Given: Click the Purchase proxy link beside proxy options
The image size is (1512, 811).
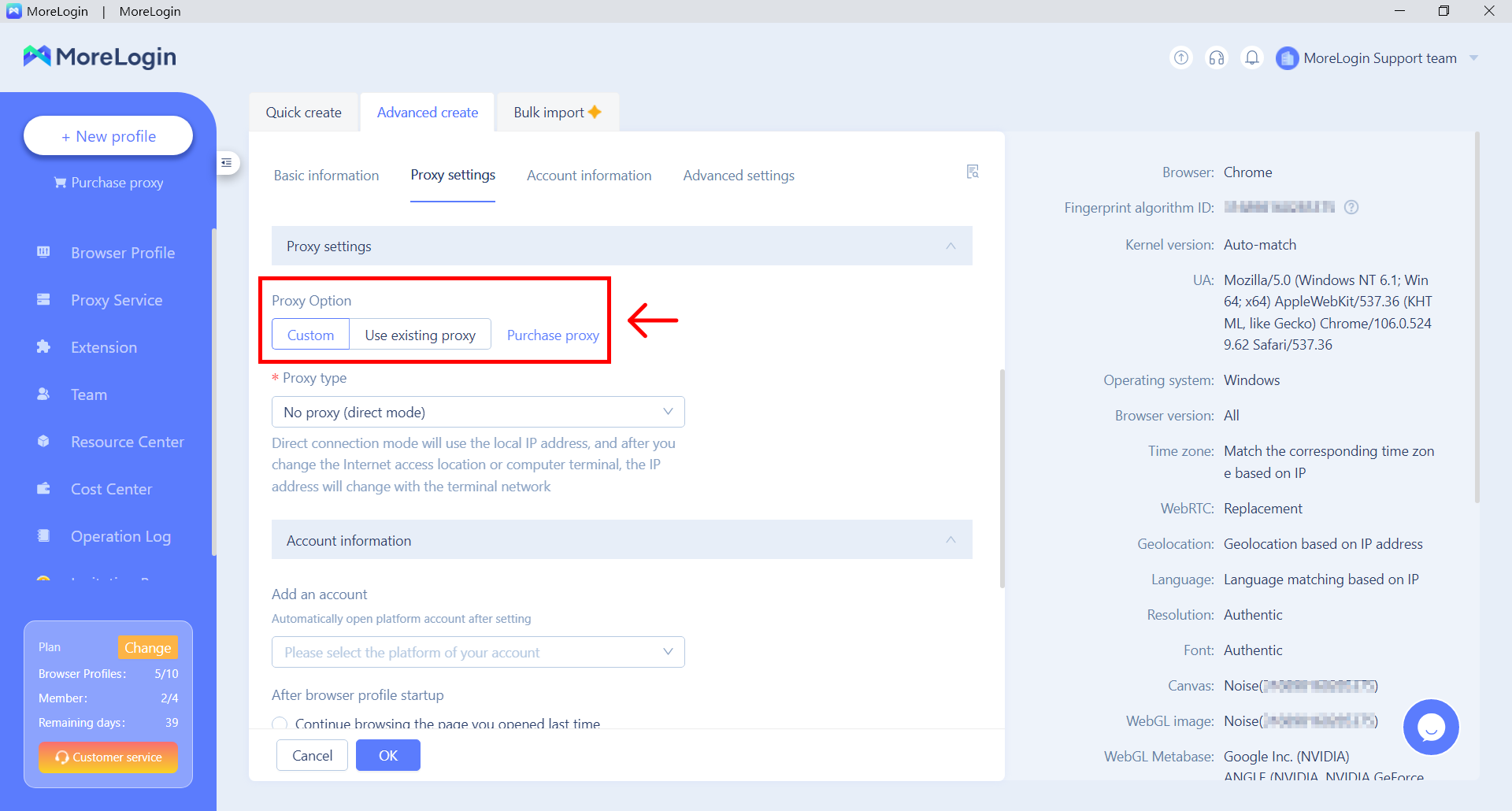Looking at the screenshot, I should [553, 335].
